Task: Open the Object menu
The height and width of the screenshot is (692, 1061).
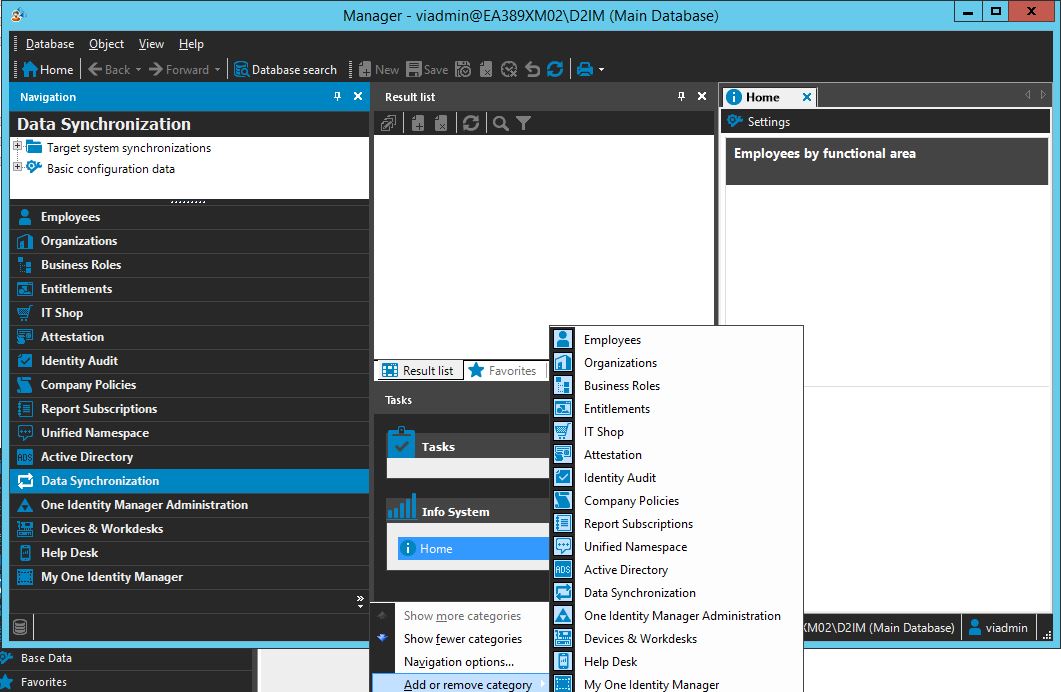Action: 106,44
